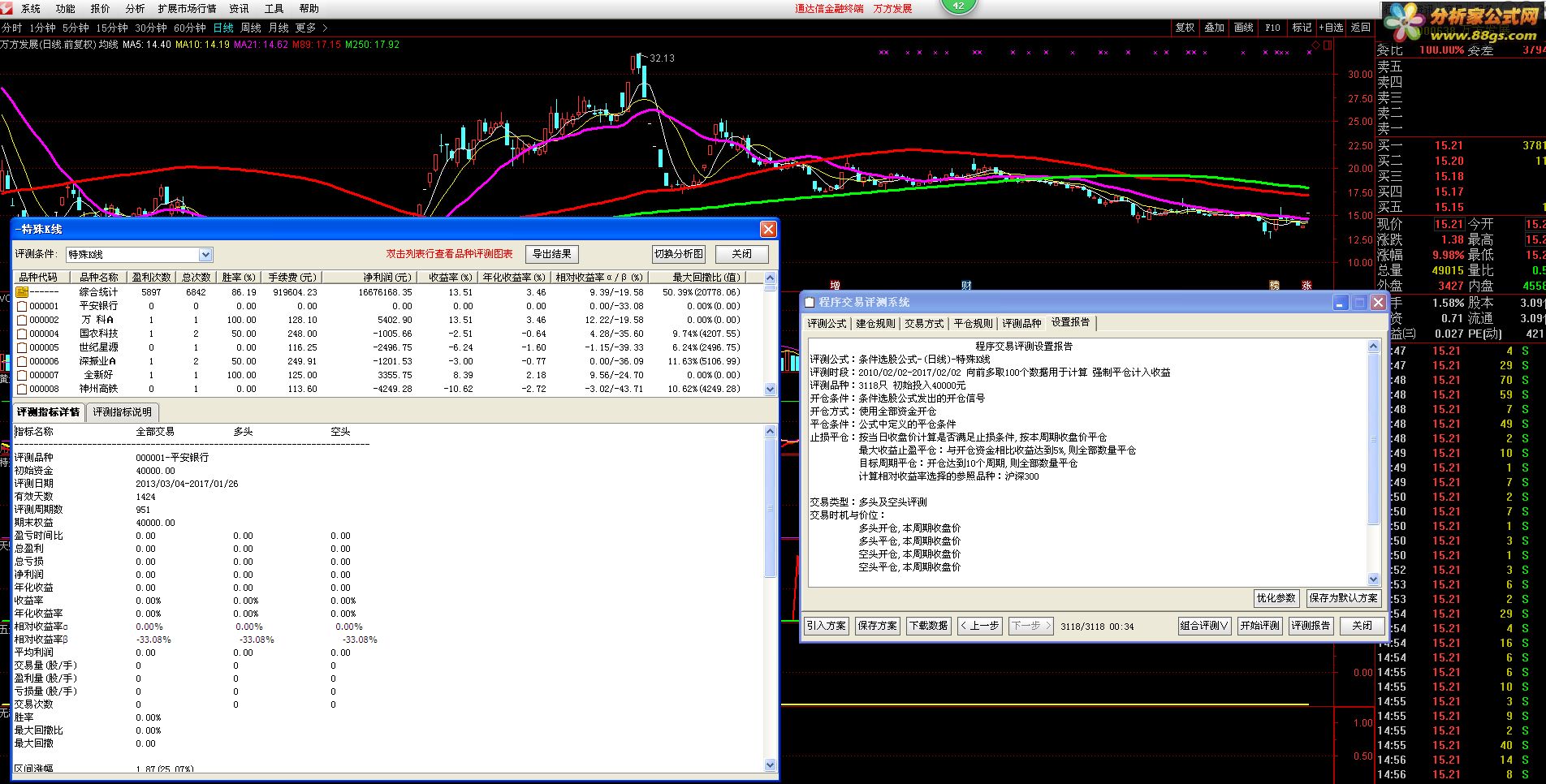
Task: Open the 功能 menu
Action: [x=66, y=9]
